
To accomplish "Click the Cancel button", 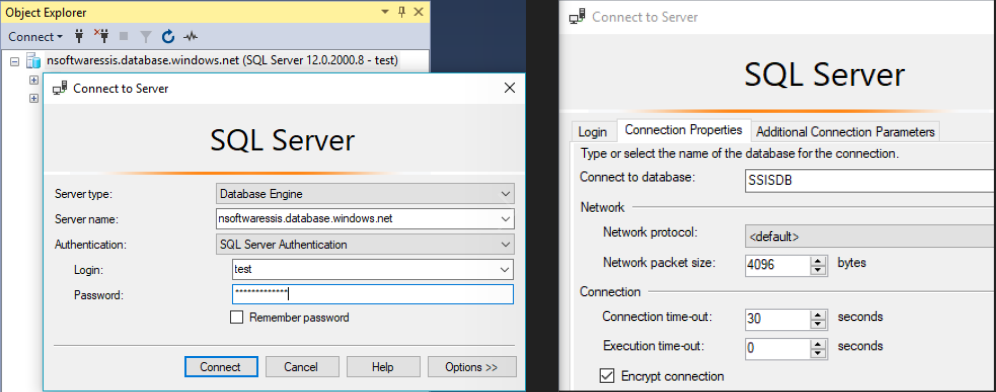I will pyautogui.click(x=302, y=367).
